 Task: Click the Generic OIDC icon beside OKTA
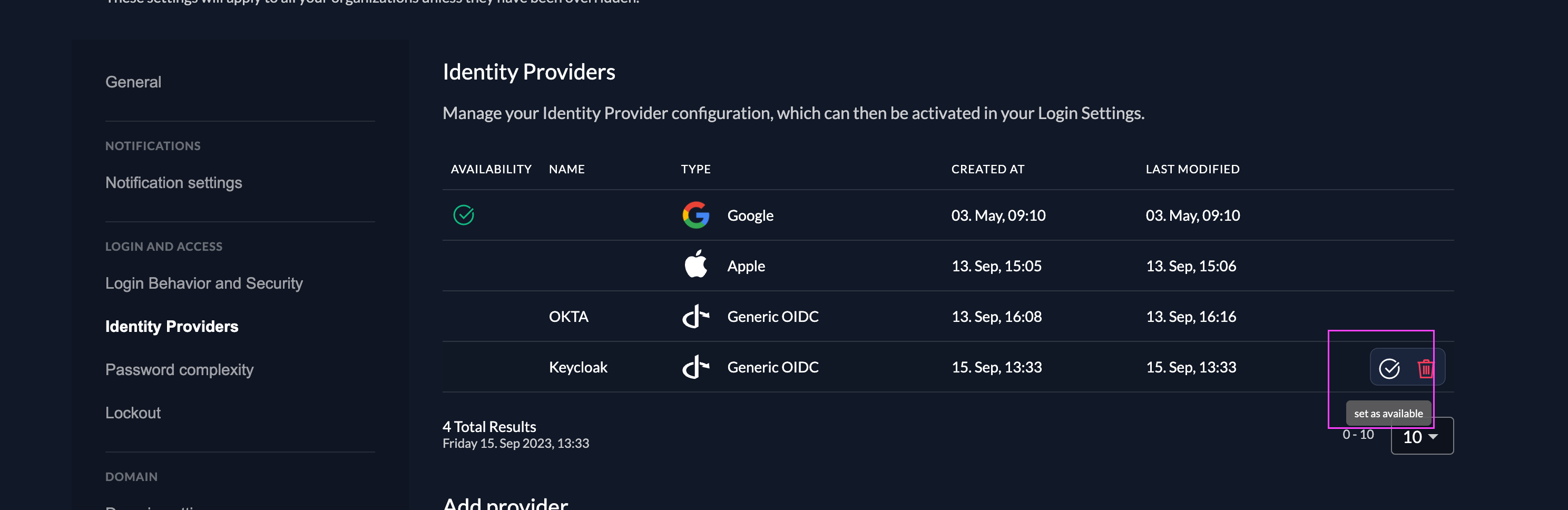point(694,317)
